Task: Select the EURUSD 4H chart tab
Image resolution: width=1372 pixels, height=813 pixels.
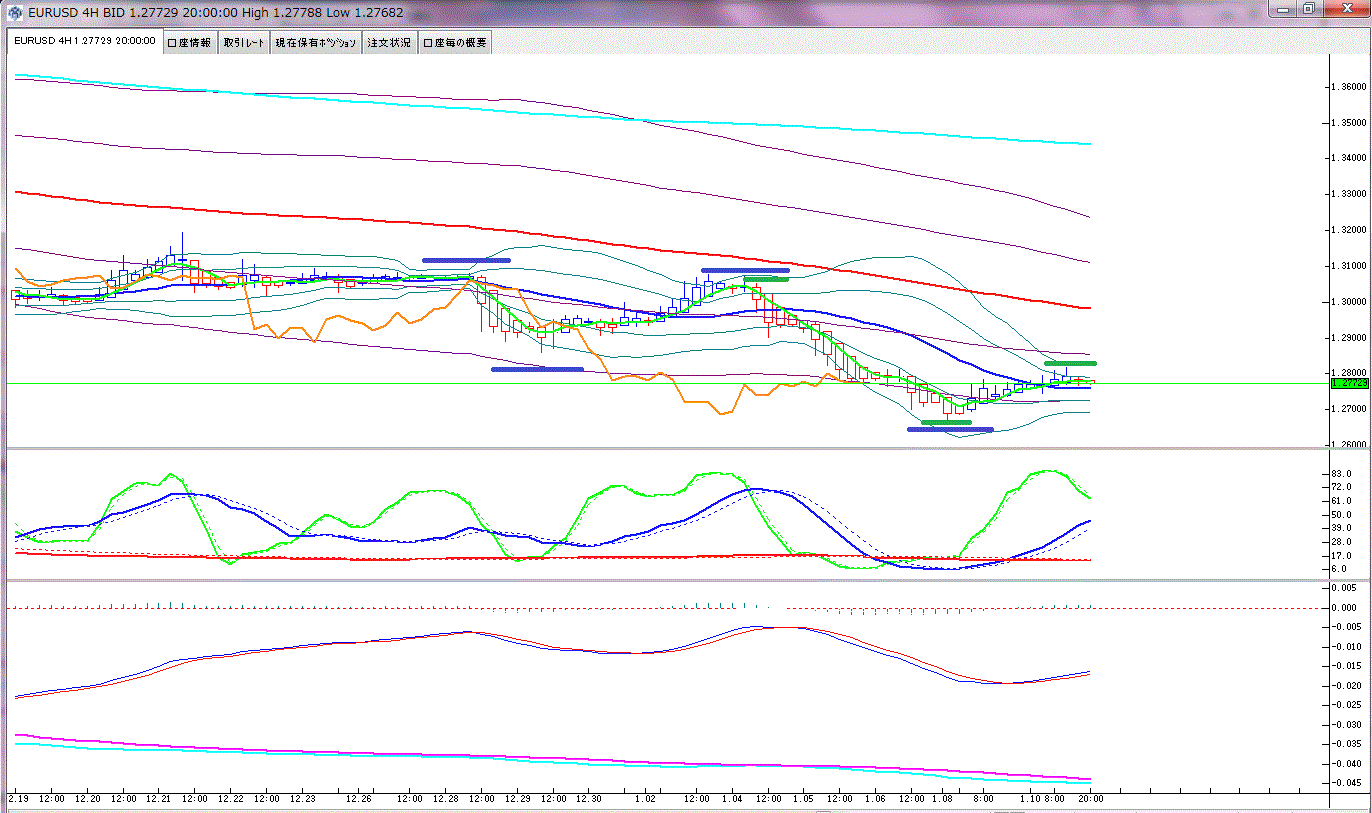Action: 84,42
